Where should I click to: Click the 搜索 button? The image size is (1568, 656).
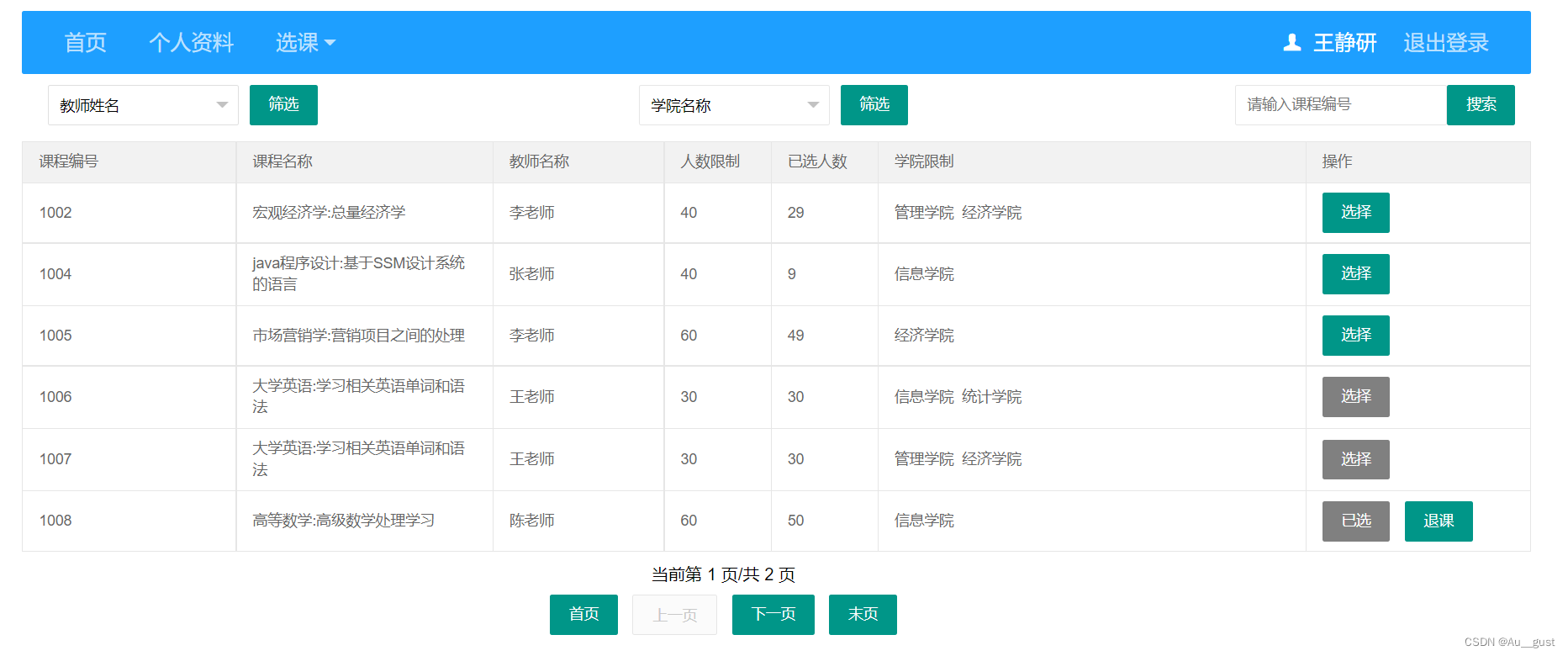(1481, 104)
